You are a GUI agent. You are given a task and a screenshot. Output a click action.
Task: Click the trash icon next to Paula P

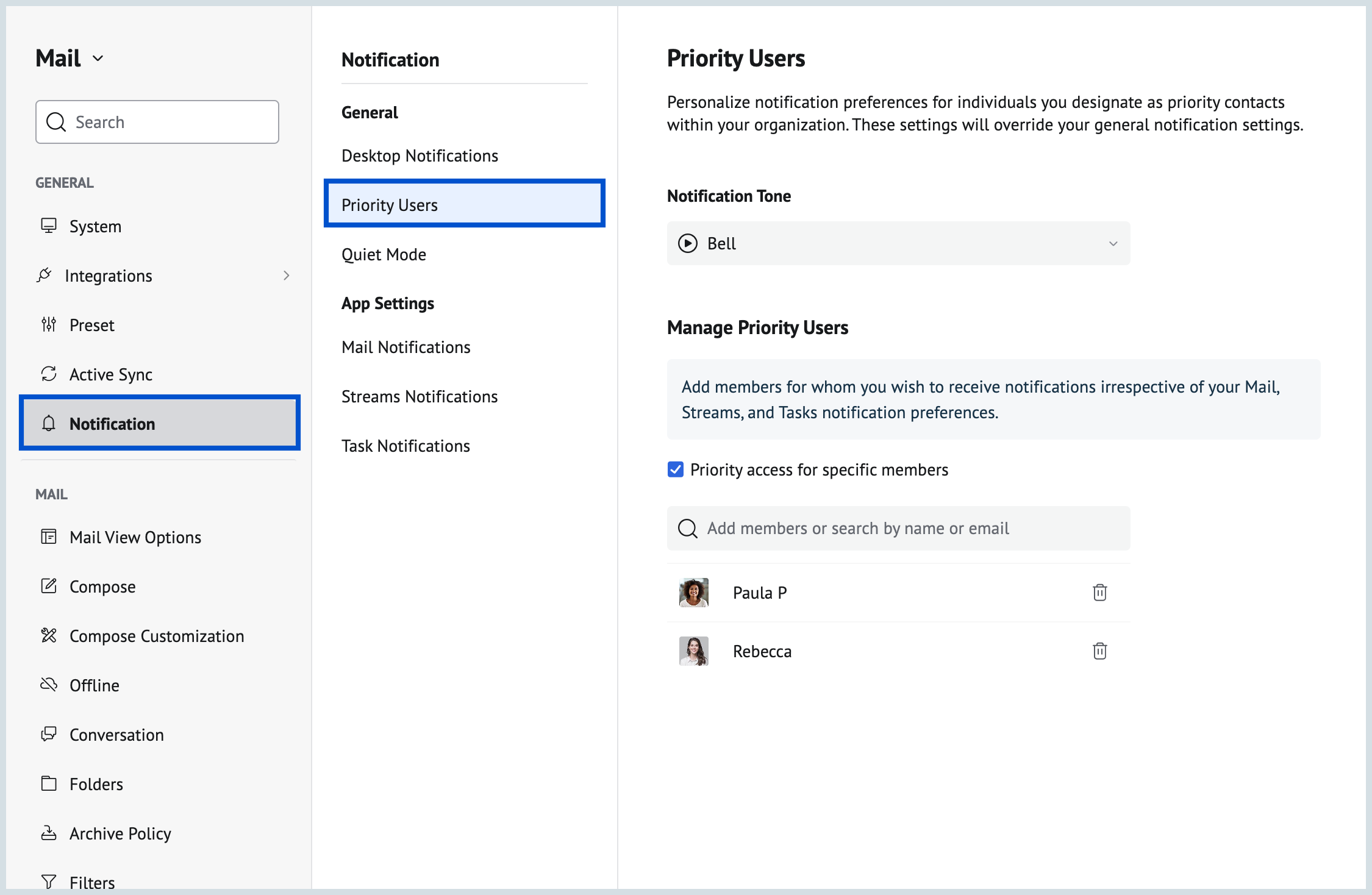coord(1099,593)
